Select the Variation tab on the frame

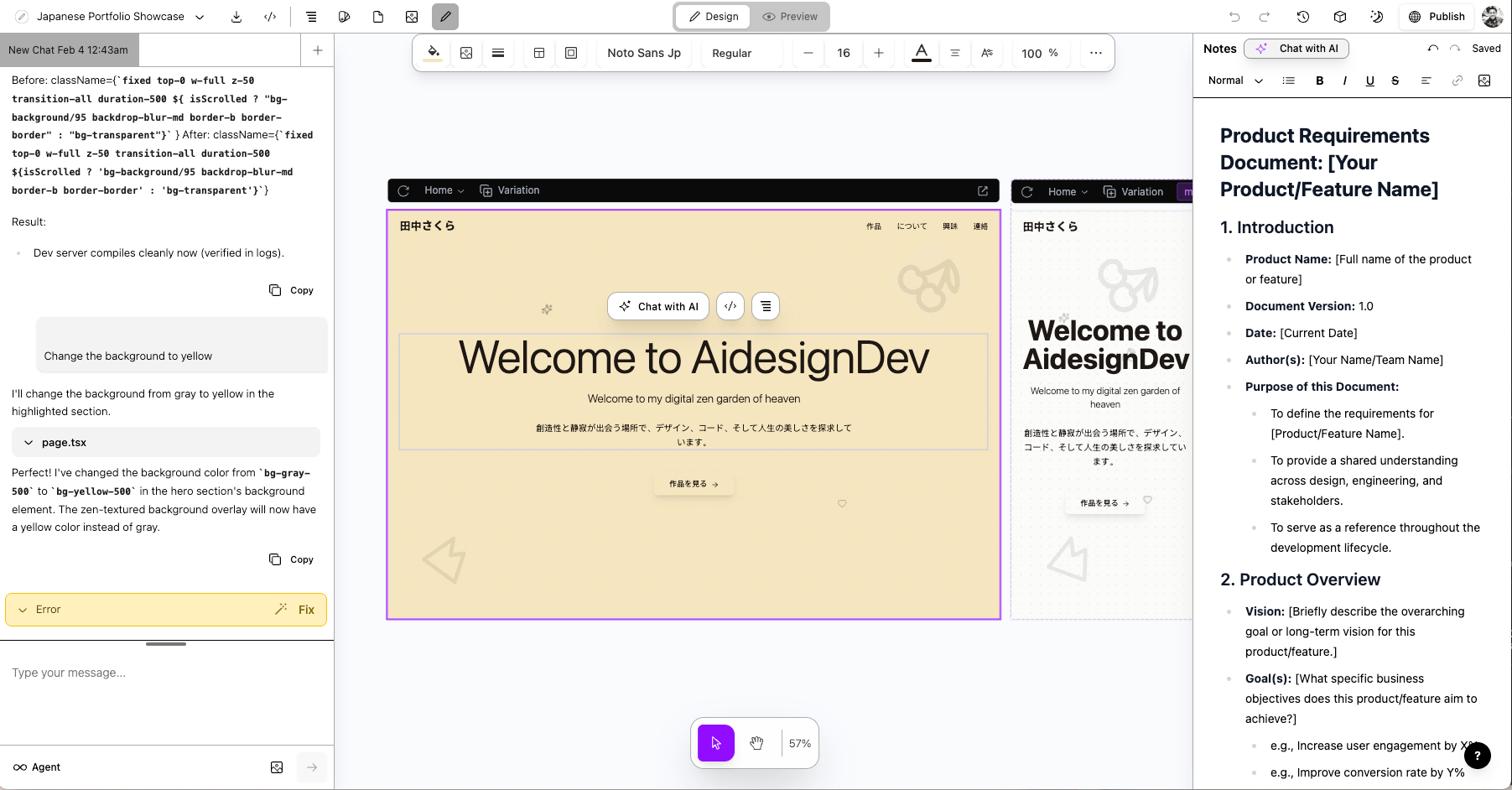pos(510,190)
